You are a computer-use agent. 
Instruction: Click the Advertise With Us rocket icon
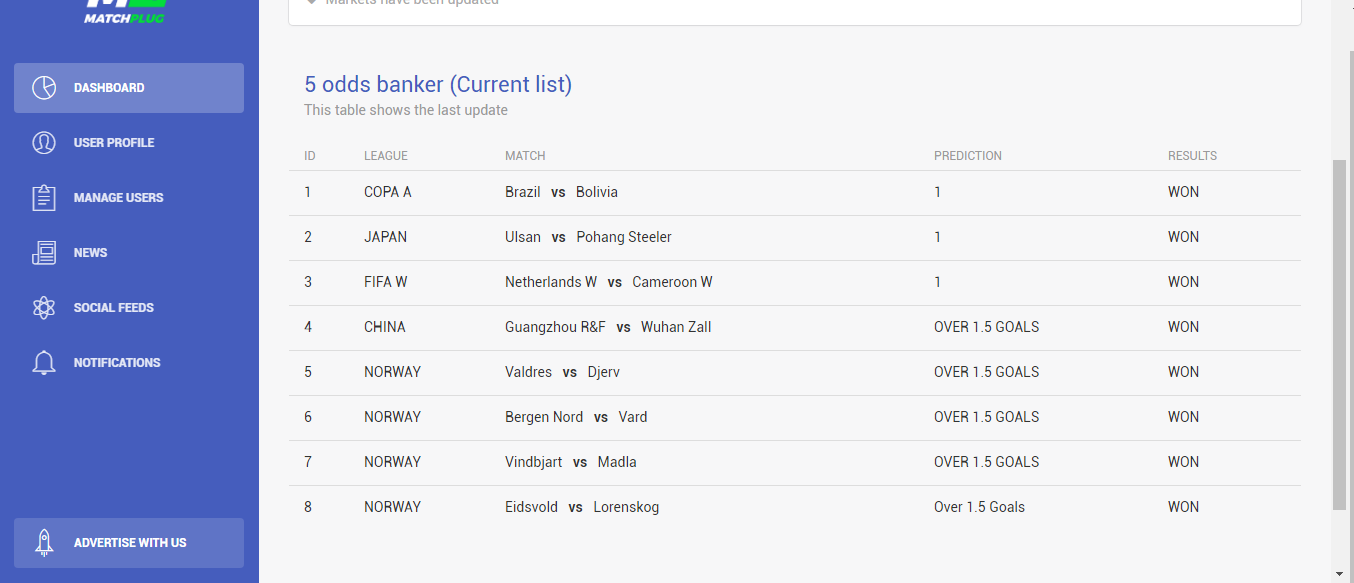[44, 543]
